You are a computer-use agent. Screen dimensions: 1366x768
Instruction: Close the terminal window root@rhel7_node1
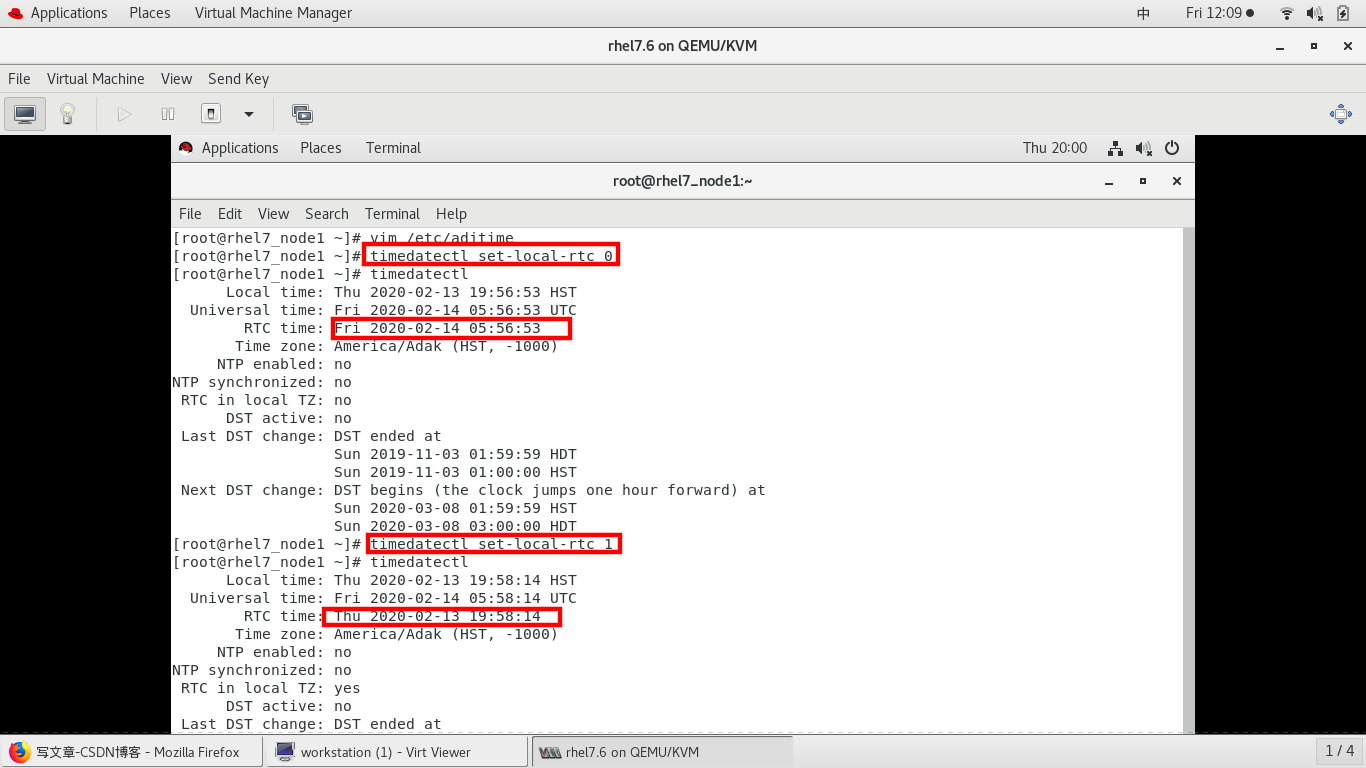click(x=1177, y=181)
